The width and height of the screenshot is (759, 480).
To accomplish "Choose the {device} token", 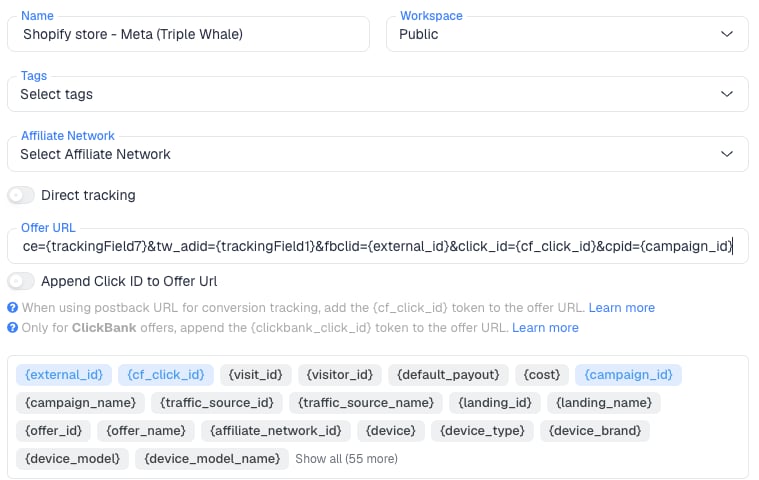I will [391, 431].
